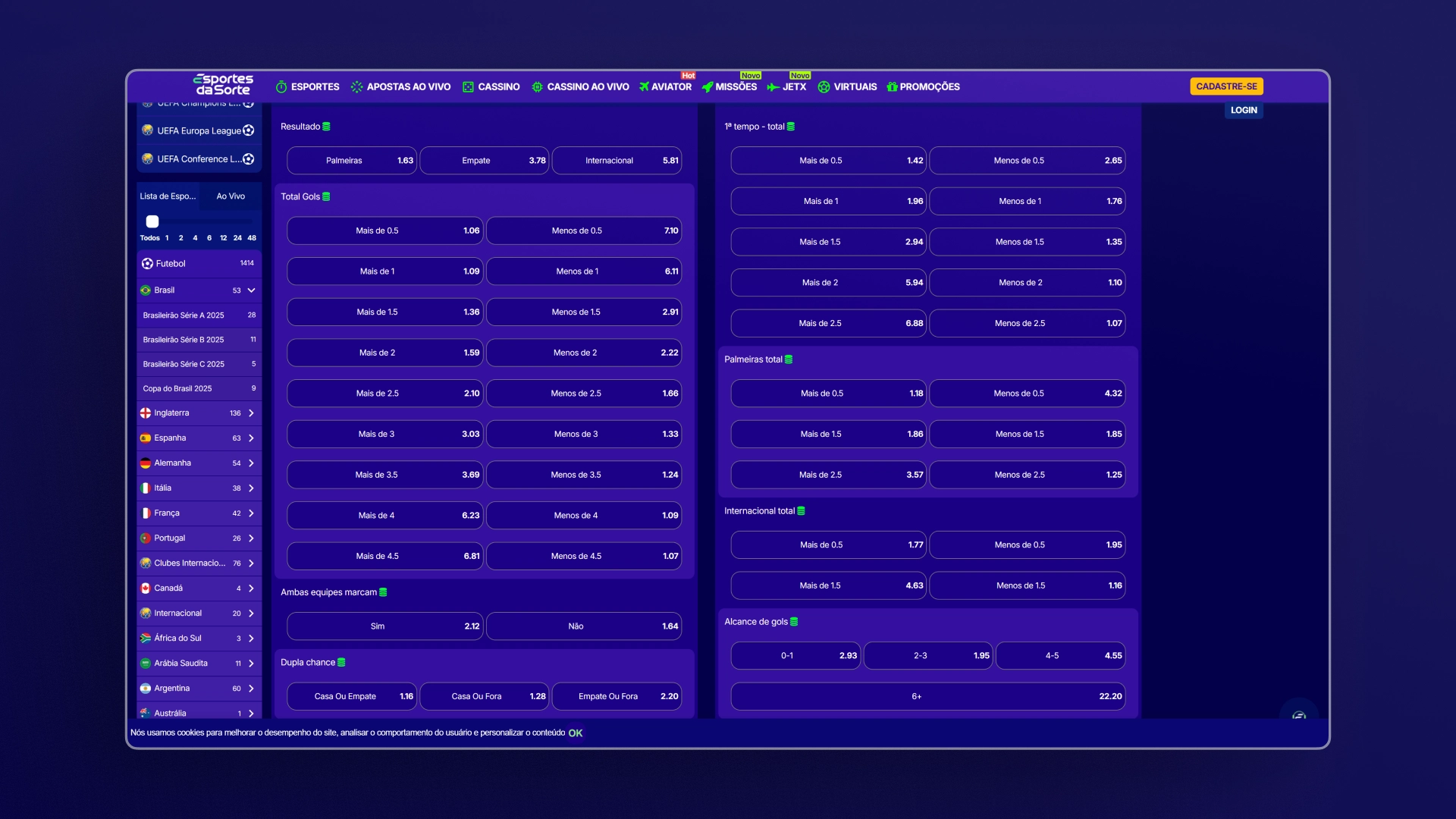Click the CADASTRE-SE button

pos(1226,86)
